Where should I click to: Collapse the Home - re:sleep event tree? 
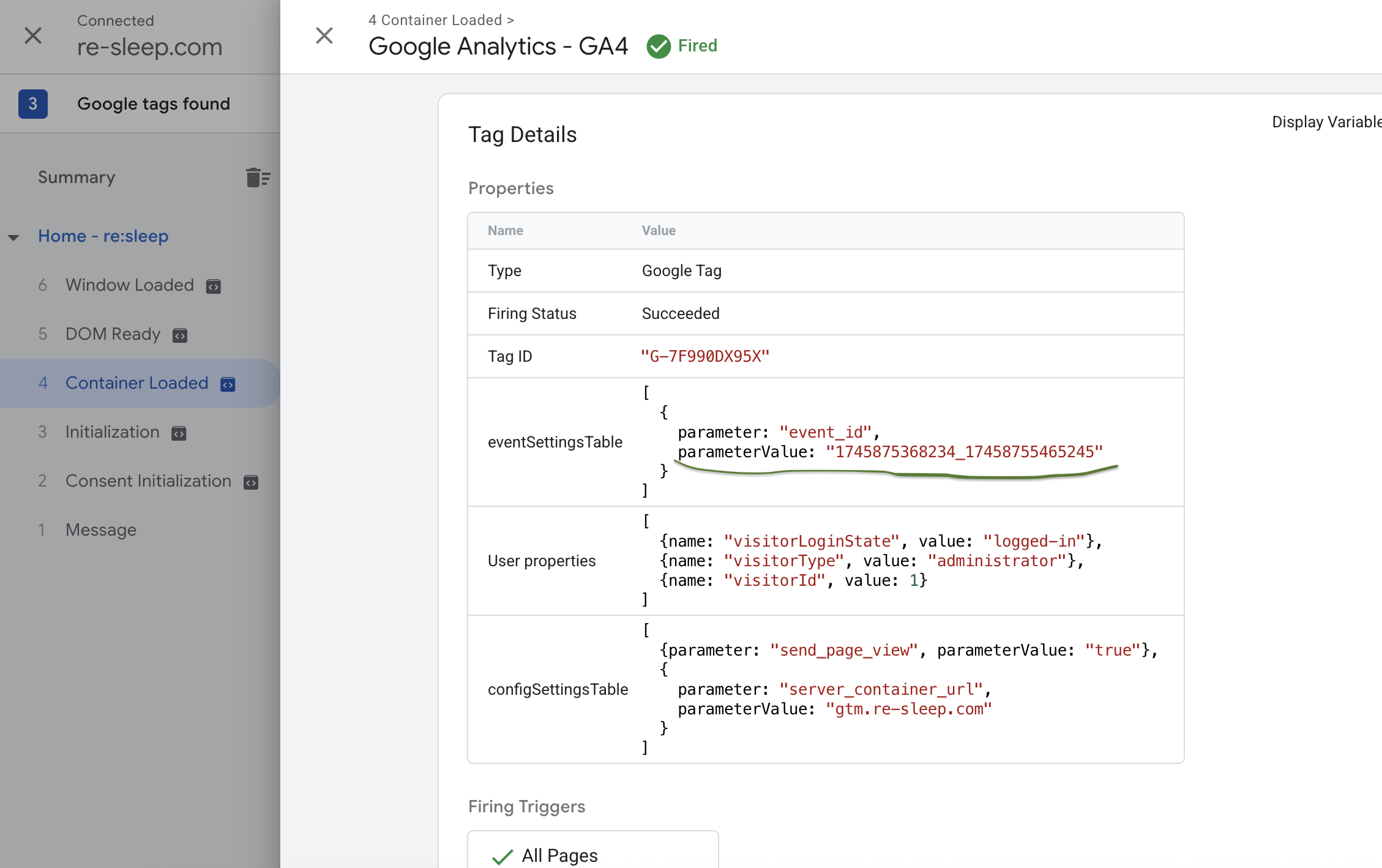tap(13, 238)
